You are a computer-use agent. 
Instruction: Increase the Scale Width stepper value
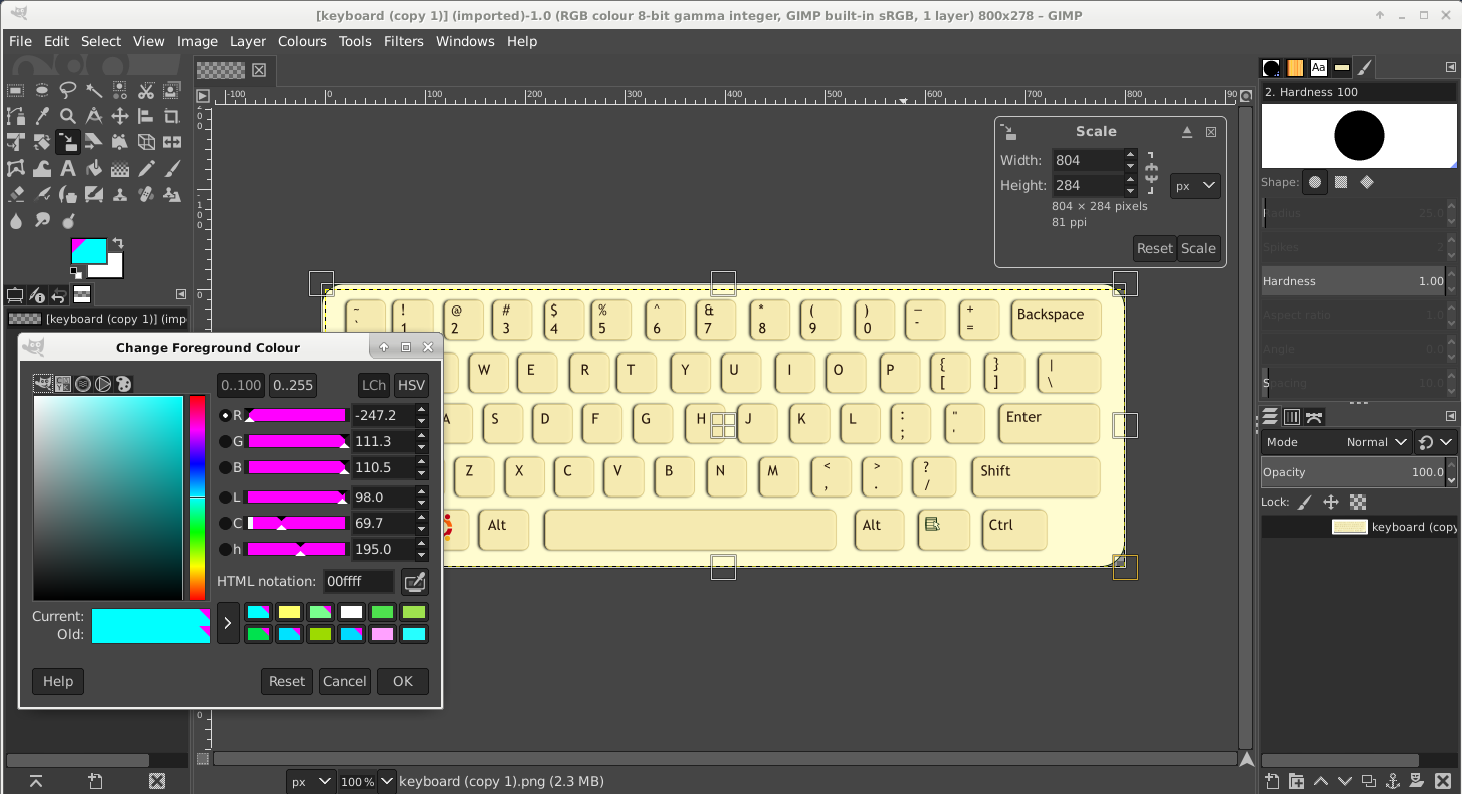point(1130,155)
